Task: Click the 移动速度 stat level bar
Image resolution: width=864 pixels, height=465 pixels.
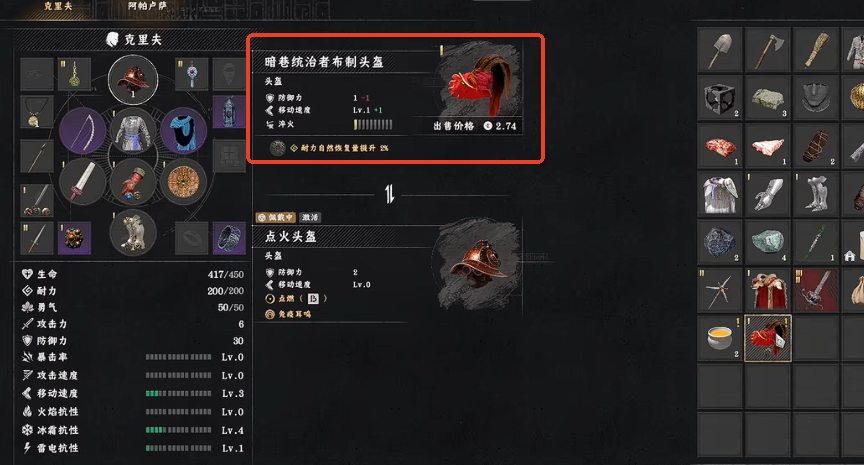Action: coord(179,393)
